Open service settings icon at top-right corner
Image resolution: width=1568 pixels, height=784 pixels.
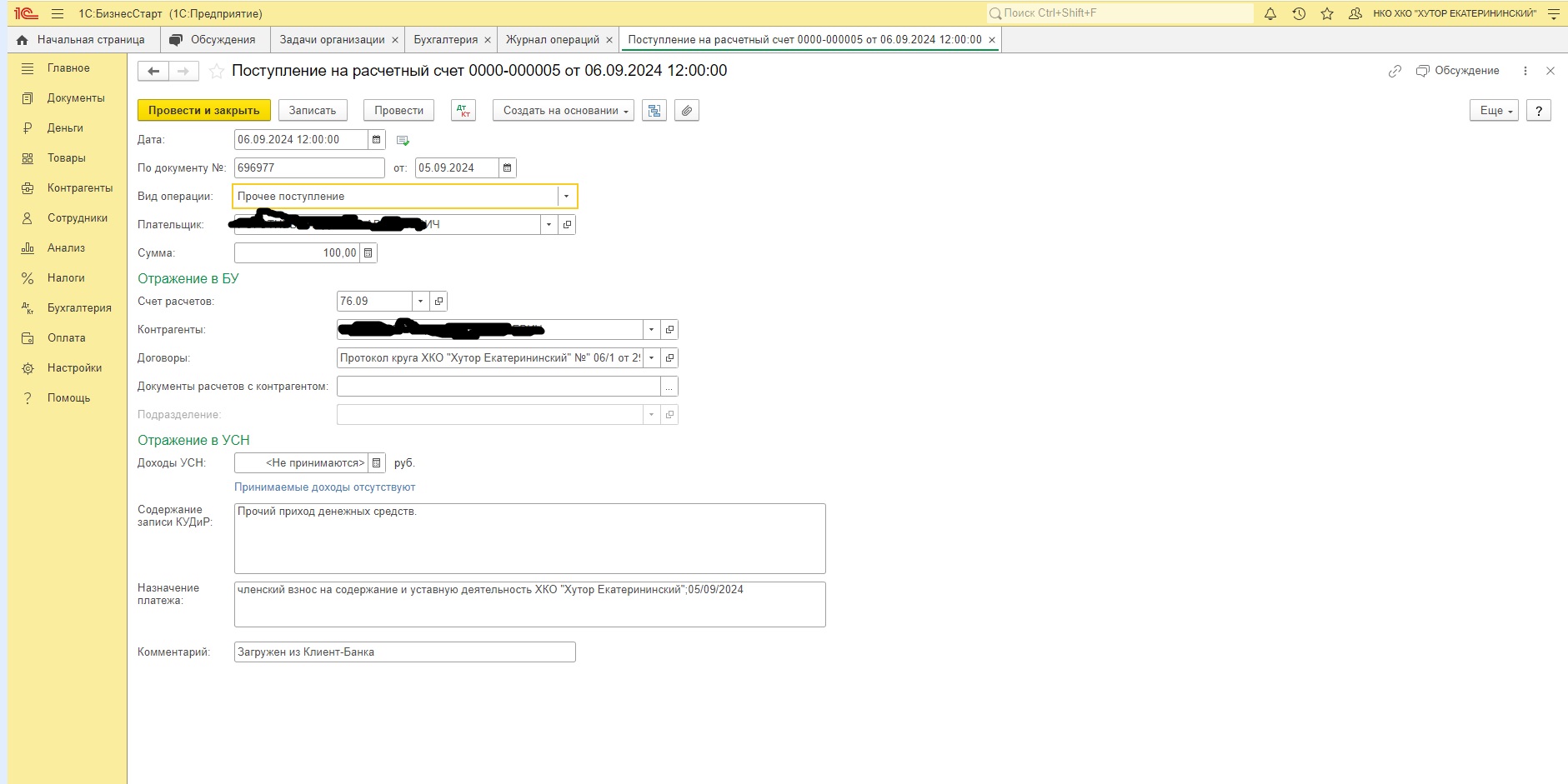(1554, 13)
